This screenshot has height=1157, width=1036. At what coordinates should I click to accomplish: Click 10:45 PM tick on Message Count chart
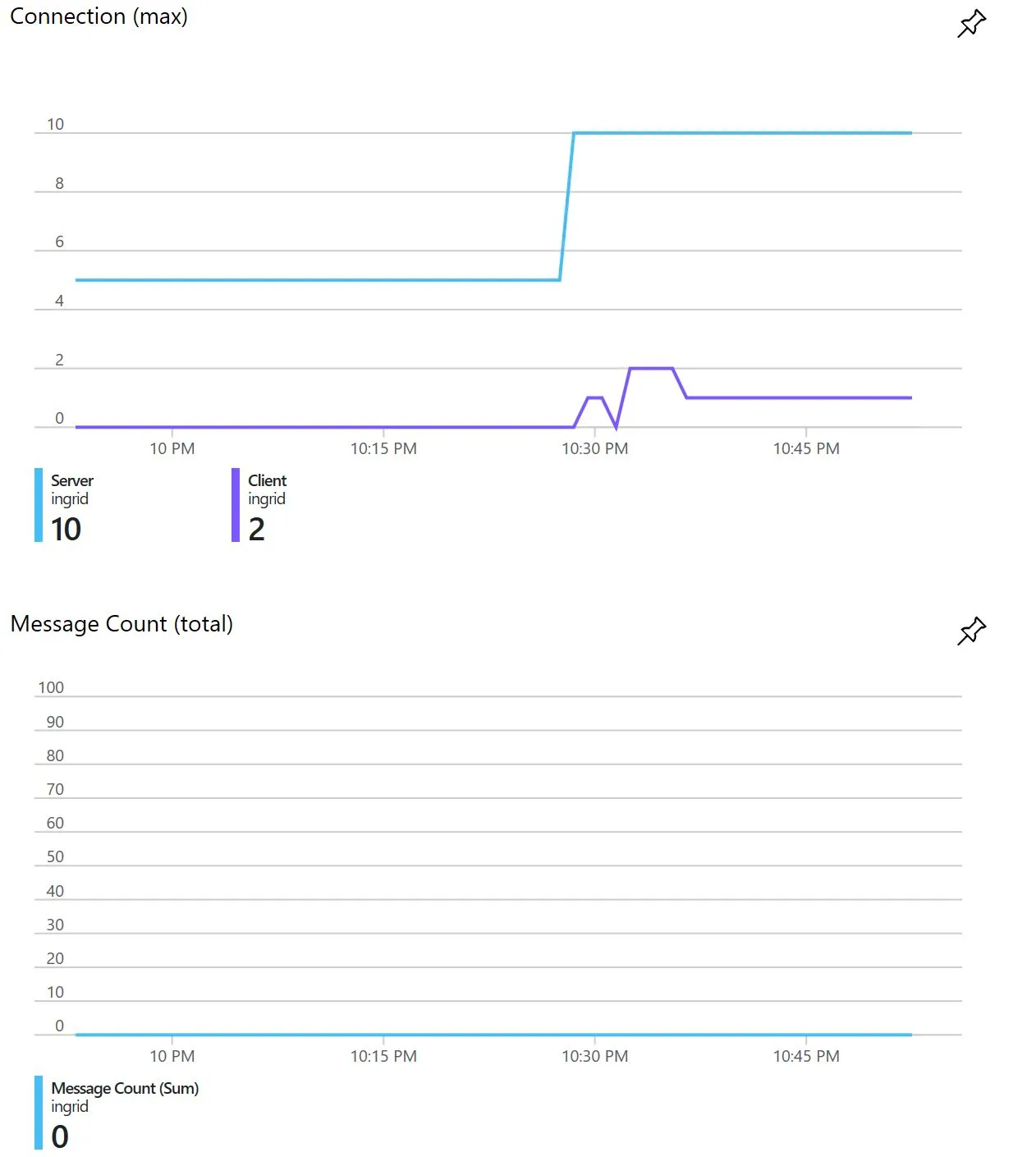(x=806, y=1056)
